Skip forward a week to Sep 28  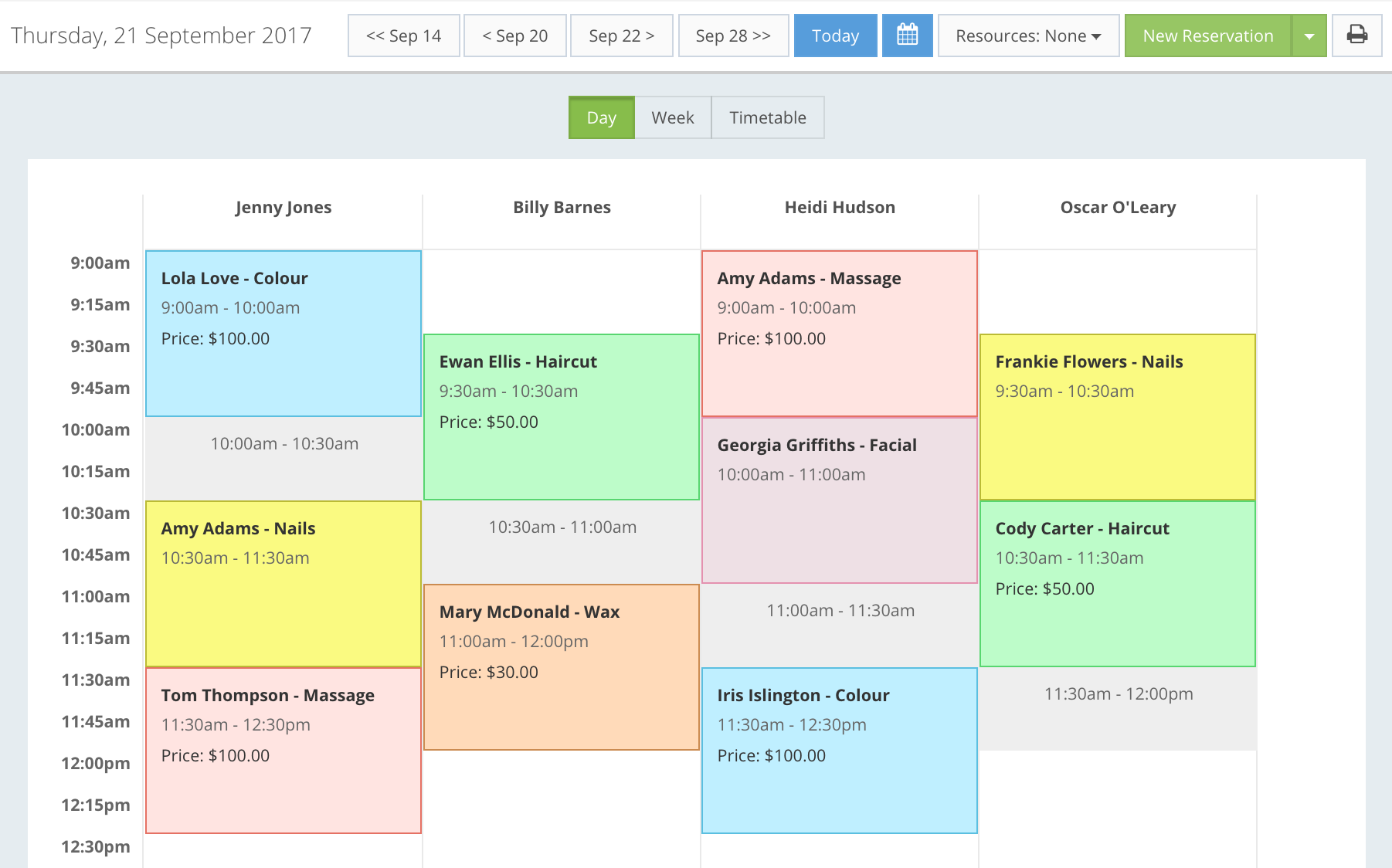coord(733,36)
